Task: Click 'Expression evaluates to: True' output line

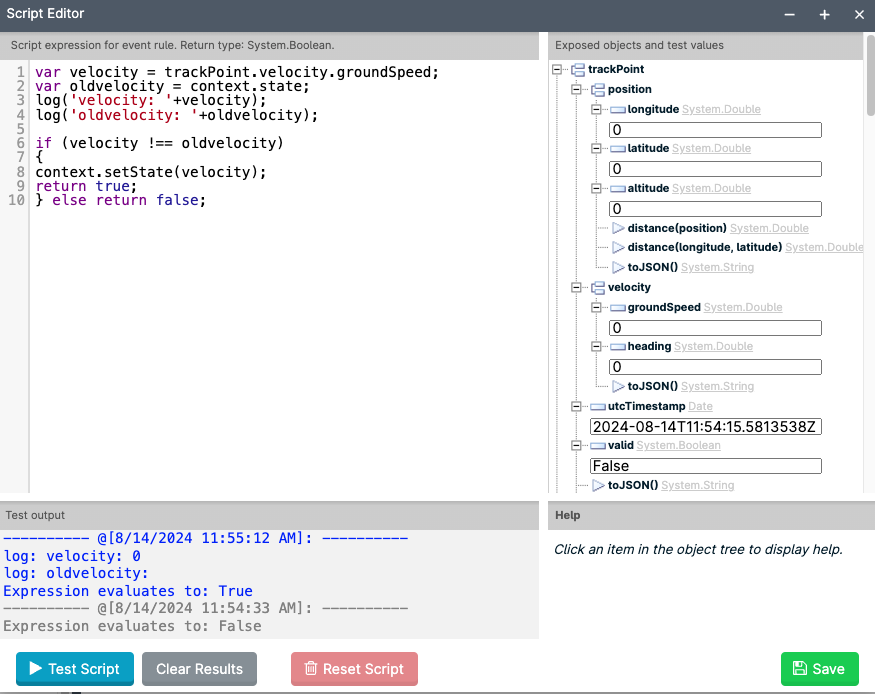Action: click(128, 591)
